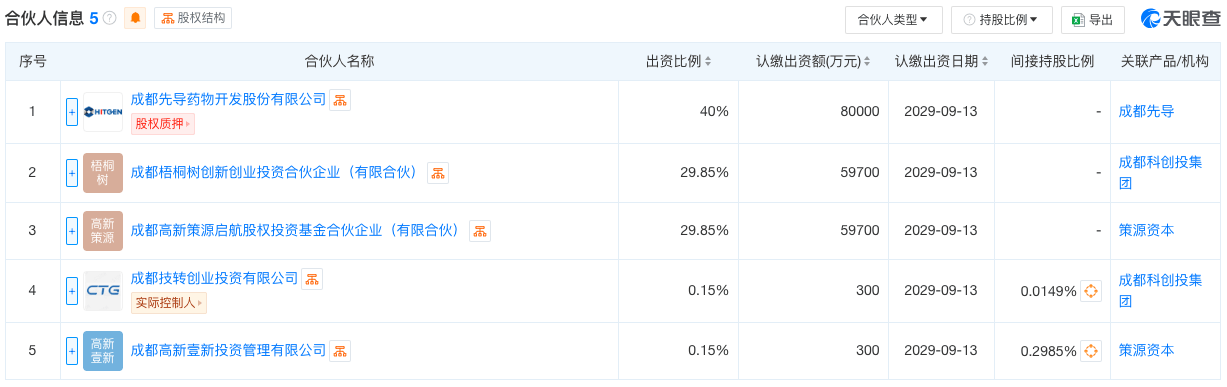1227x387 pixels.
Task: Open the 股权质押 tag under row 1
Action: pos(163,124)
